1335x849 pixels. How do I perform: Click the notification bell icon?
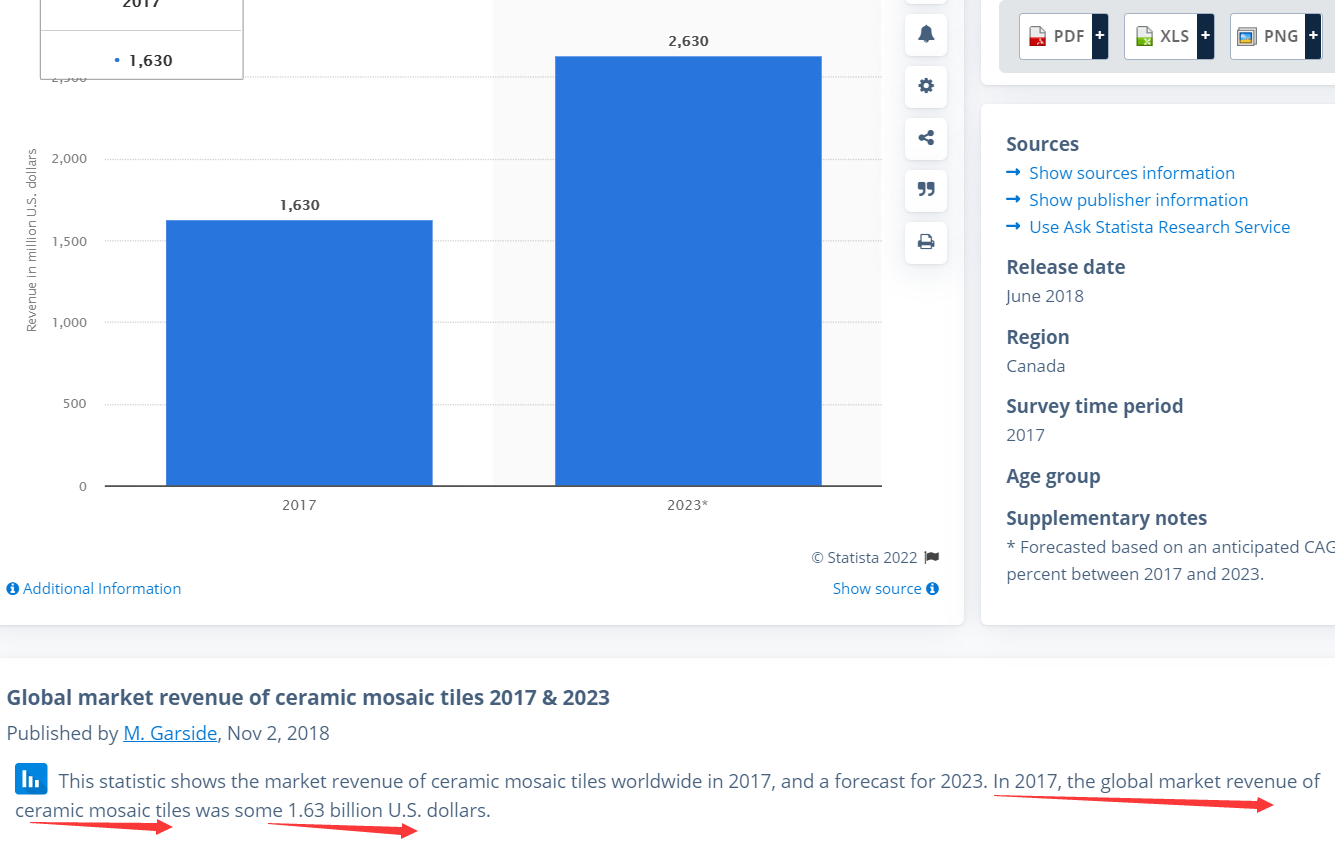[926, 34]
